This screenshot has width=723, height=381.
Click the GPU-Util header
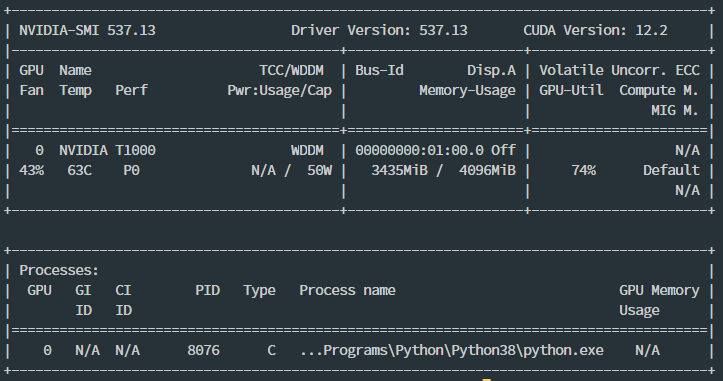[x=571, y=90]
